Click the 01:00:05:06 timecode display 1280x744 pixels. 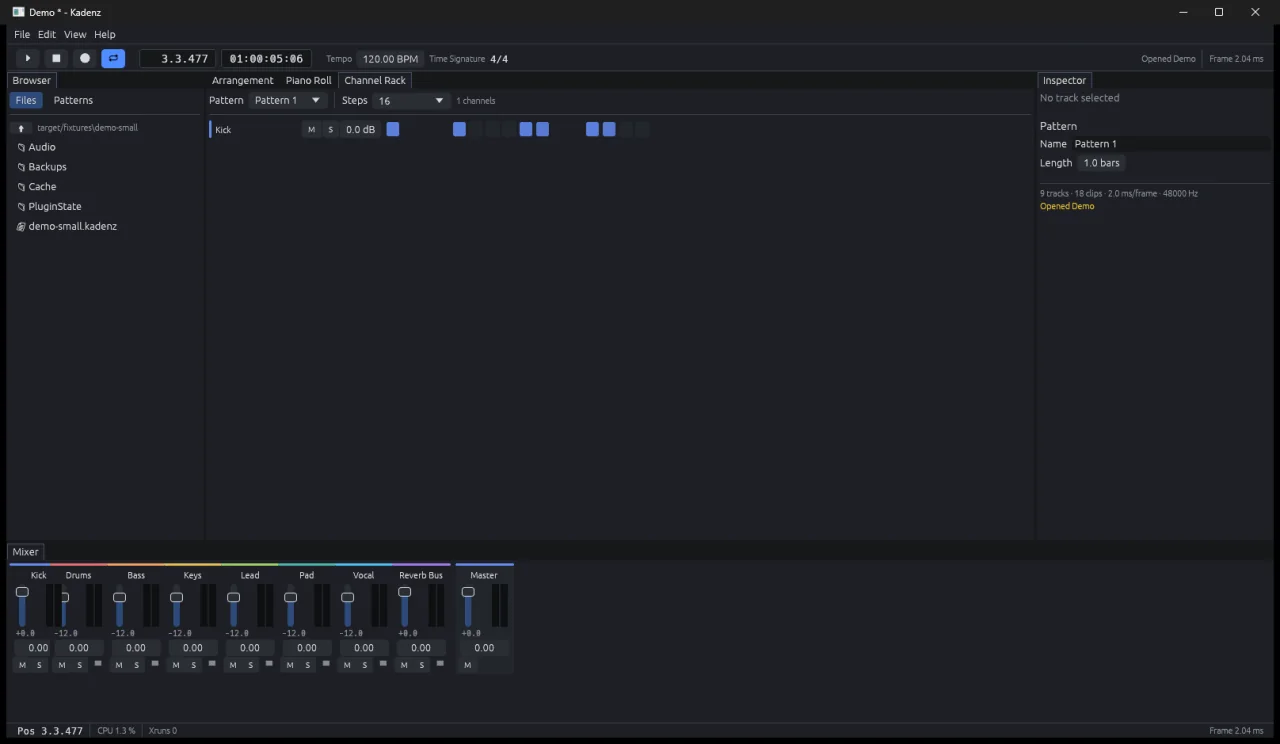click(267, 59)
